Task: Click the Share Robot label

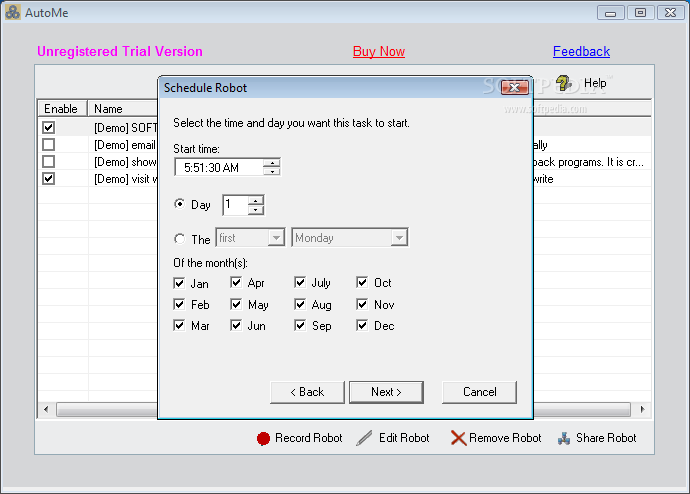Action: click(x=606, y=438)
